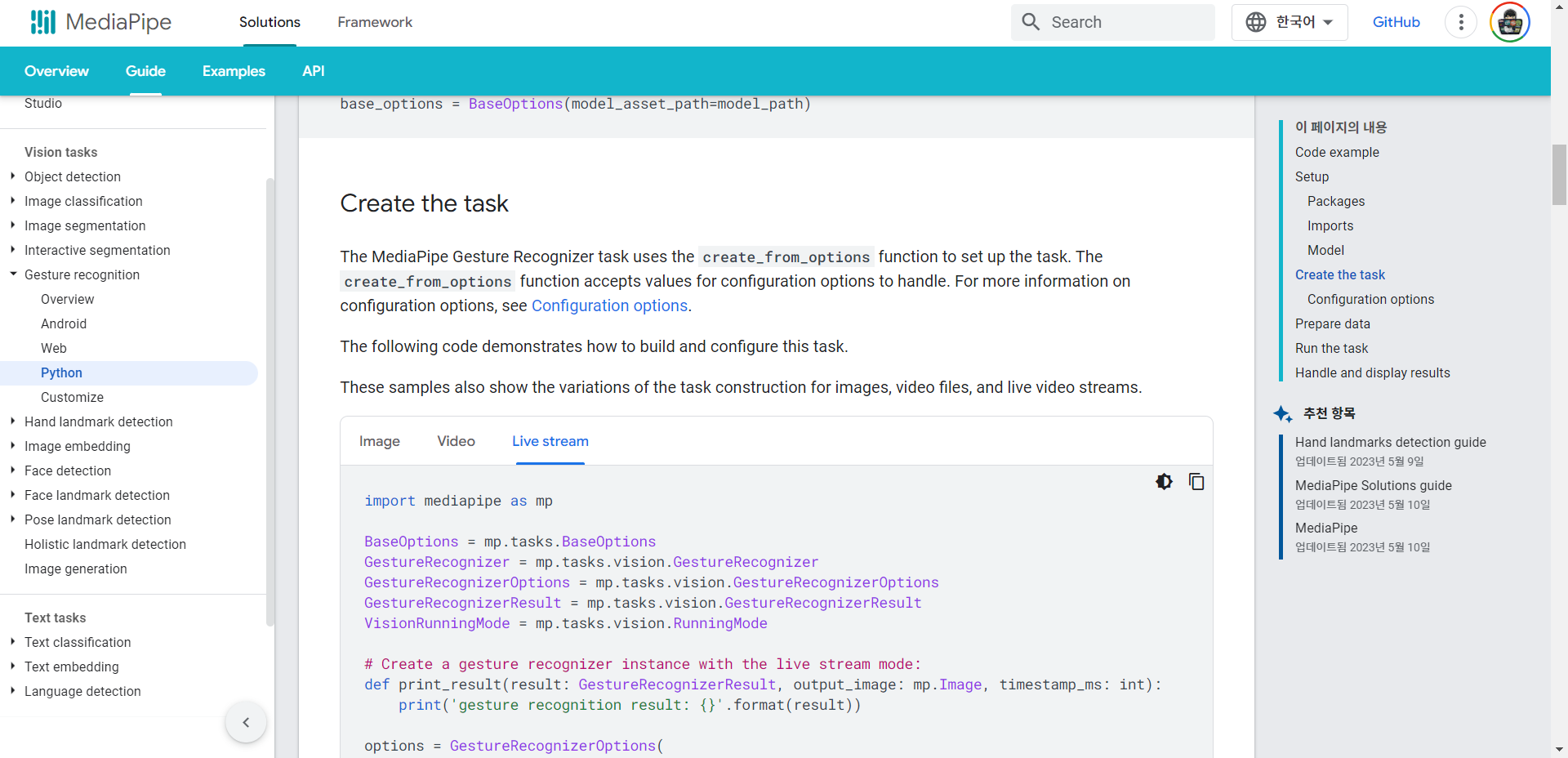Jump to Run the task section
This screenshot has width=1568, height=758.
[1331, 348]
